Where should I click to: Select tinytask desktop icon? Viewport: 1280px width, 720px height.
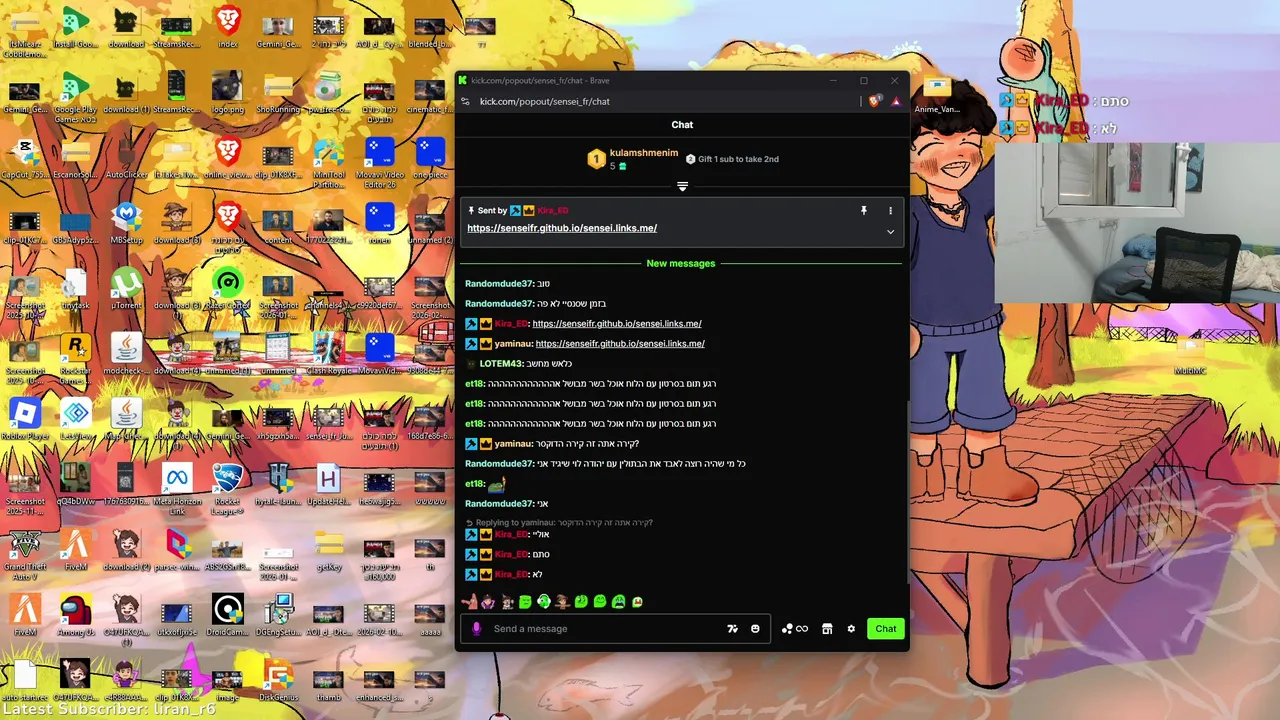75,287
